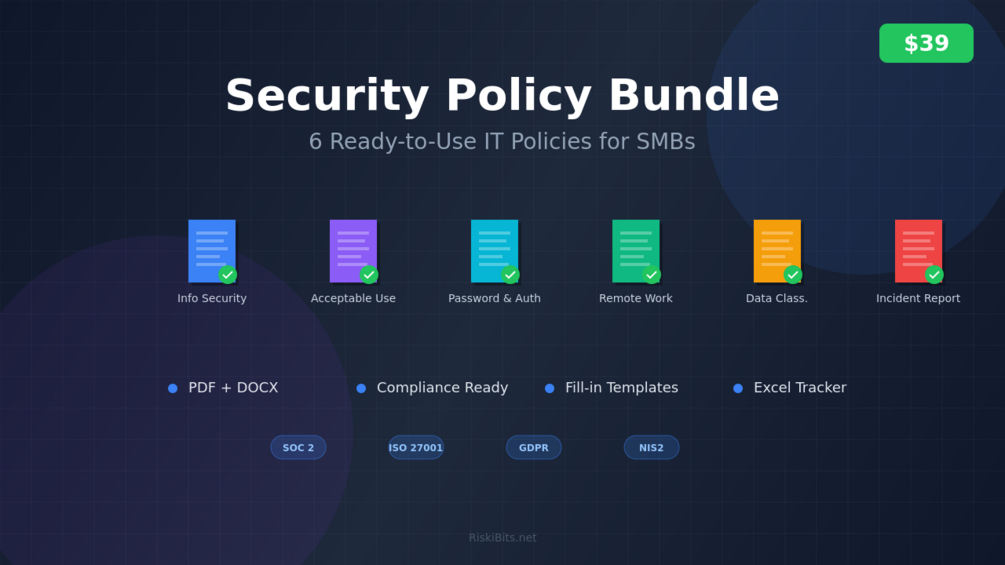The image size is (1005, 565).
Task: Click the 'Password & Auth' label
Action: (x=495, y=298)
